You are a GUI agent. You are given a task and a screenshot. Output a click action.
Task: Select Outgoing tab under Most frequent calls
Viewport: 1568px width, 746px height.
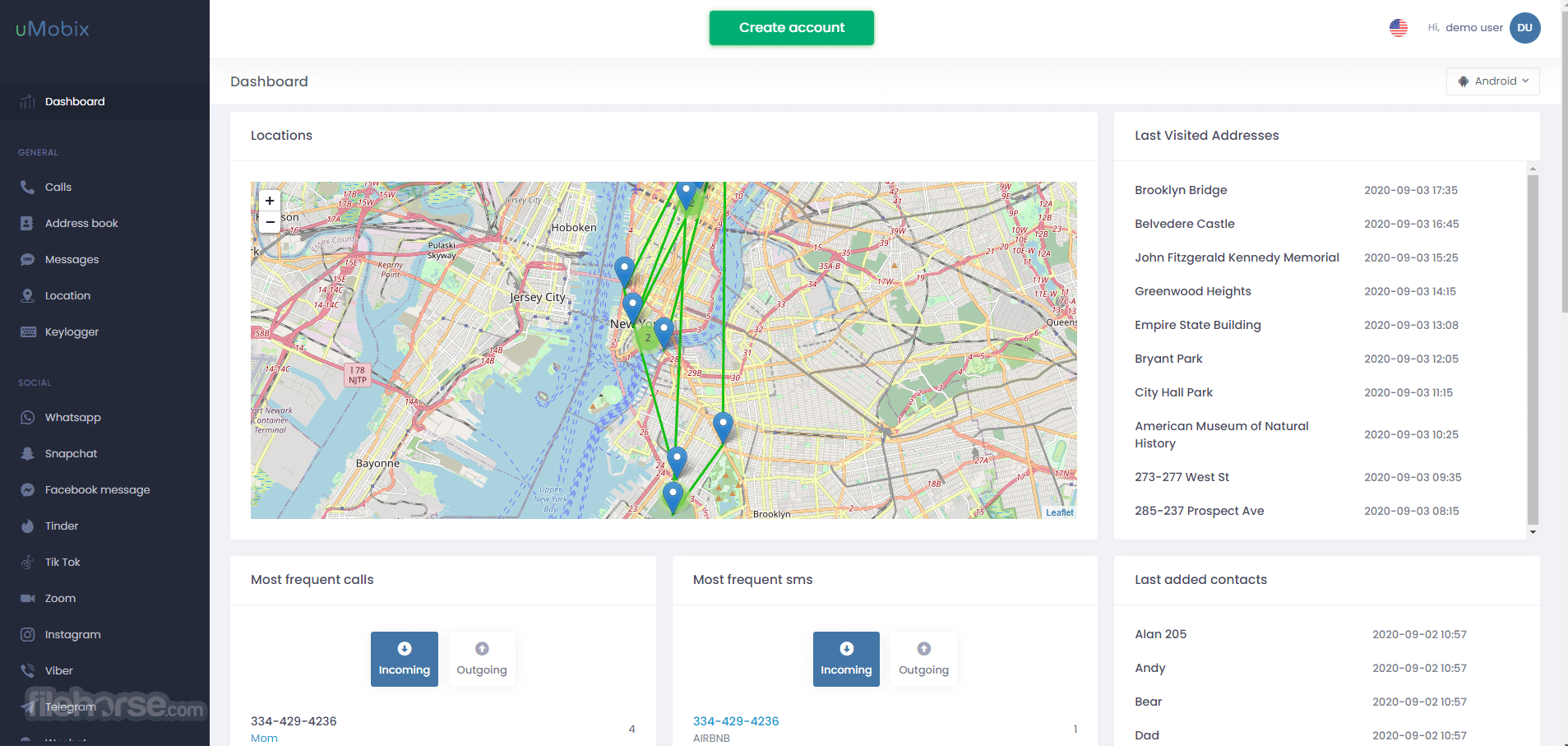point(482,659)
